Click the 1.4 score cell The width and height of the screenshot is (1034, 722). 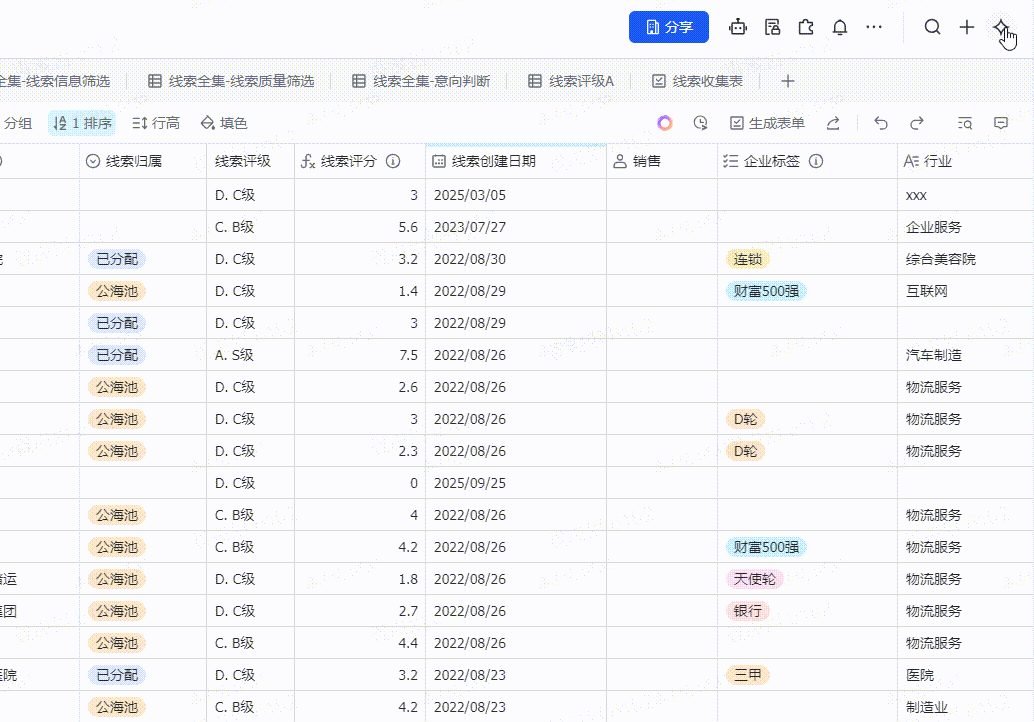pyautogui.click(x=360, y=291)
